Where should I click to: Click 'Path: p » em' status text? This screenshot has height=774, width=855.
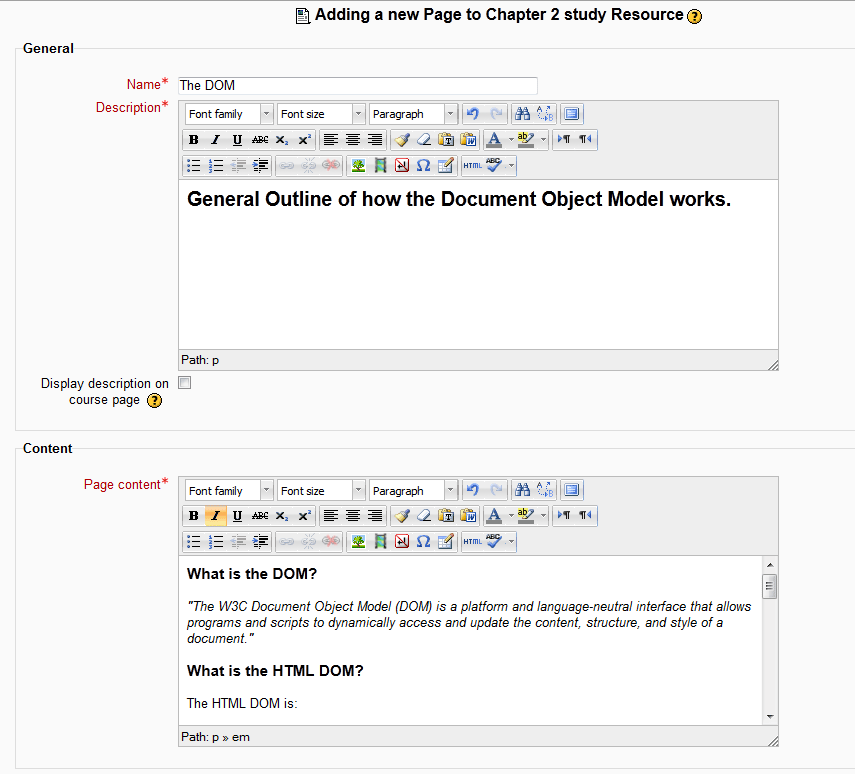(215, 737)
